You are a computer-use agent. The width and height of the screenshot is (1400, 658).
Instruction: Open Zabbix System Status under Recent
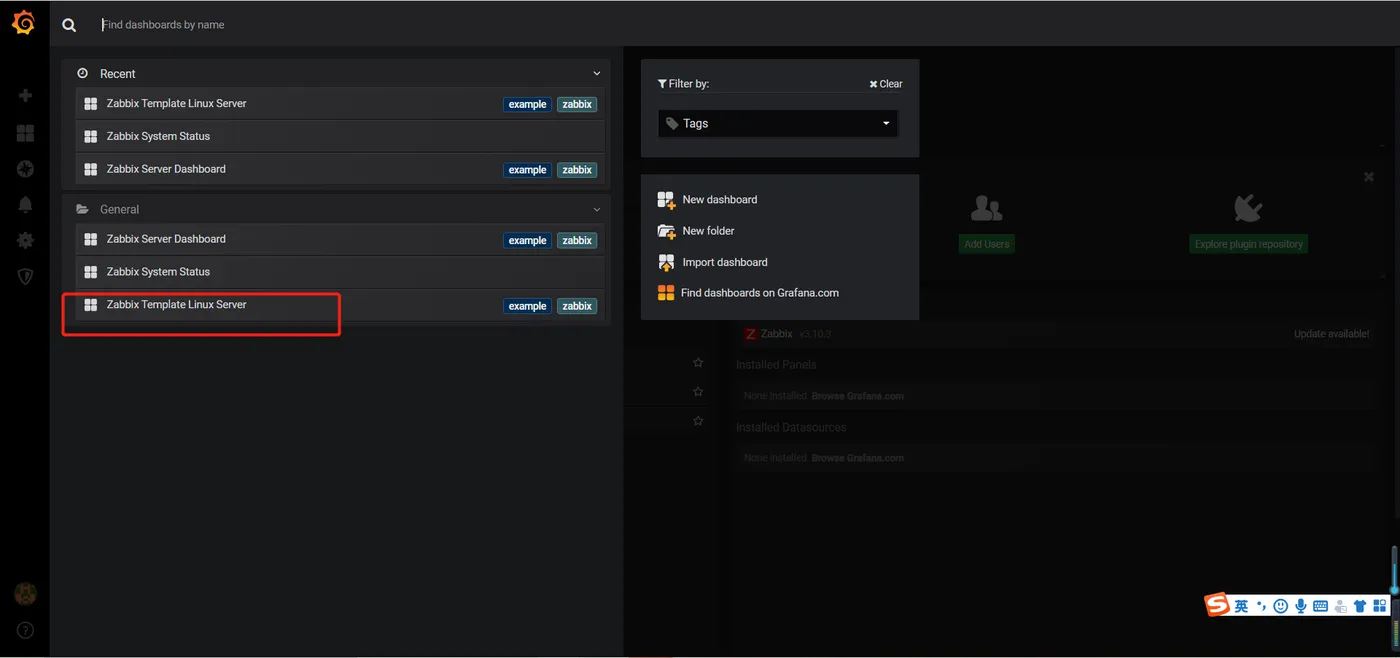[340, 137]
